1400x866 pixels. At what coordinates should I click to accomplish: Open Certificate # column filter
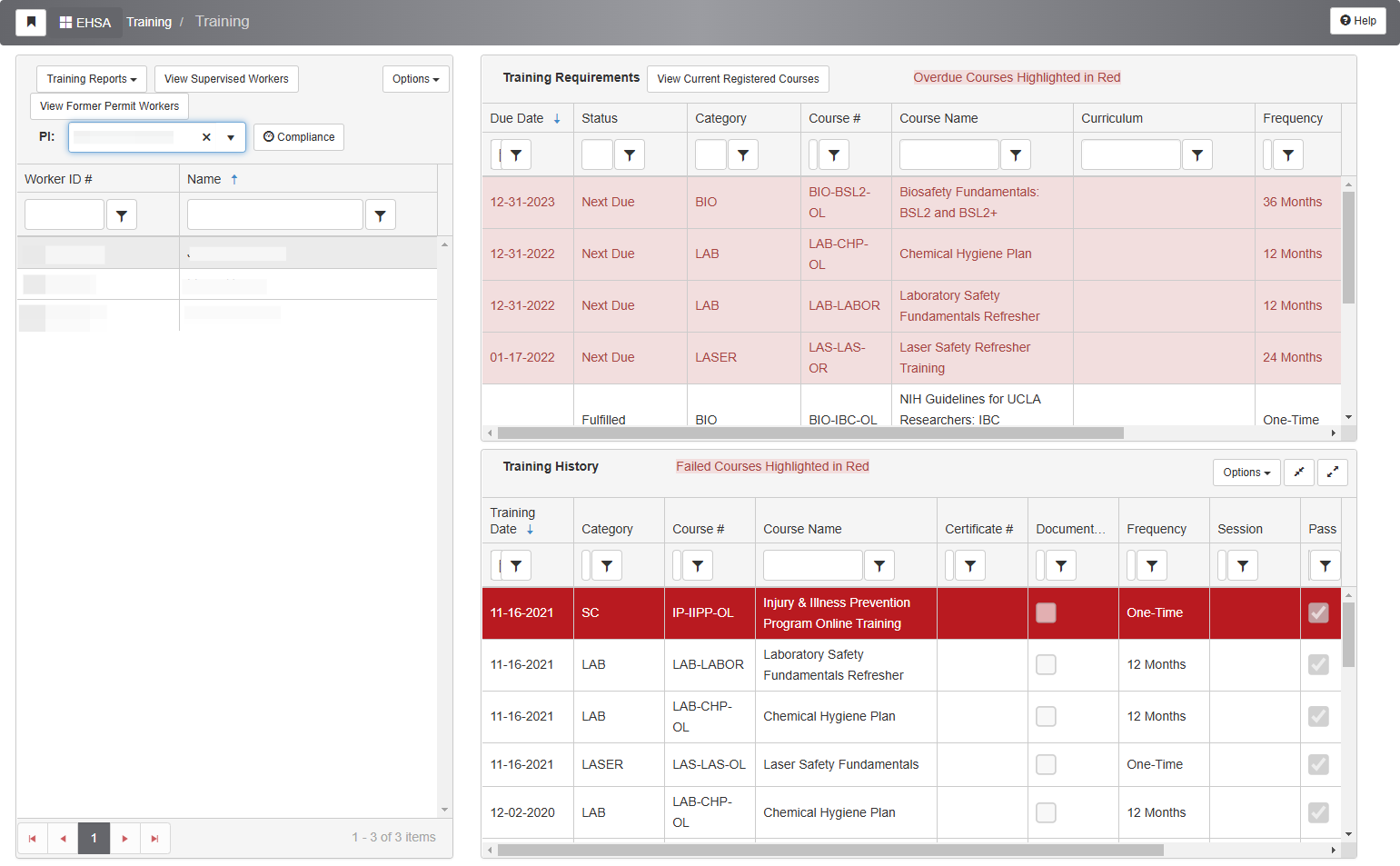click(970, 565)
